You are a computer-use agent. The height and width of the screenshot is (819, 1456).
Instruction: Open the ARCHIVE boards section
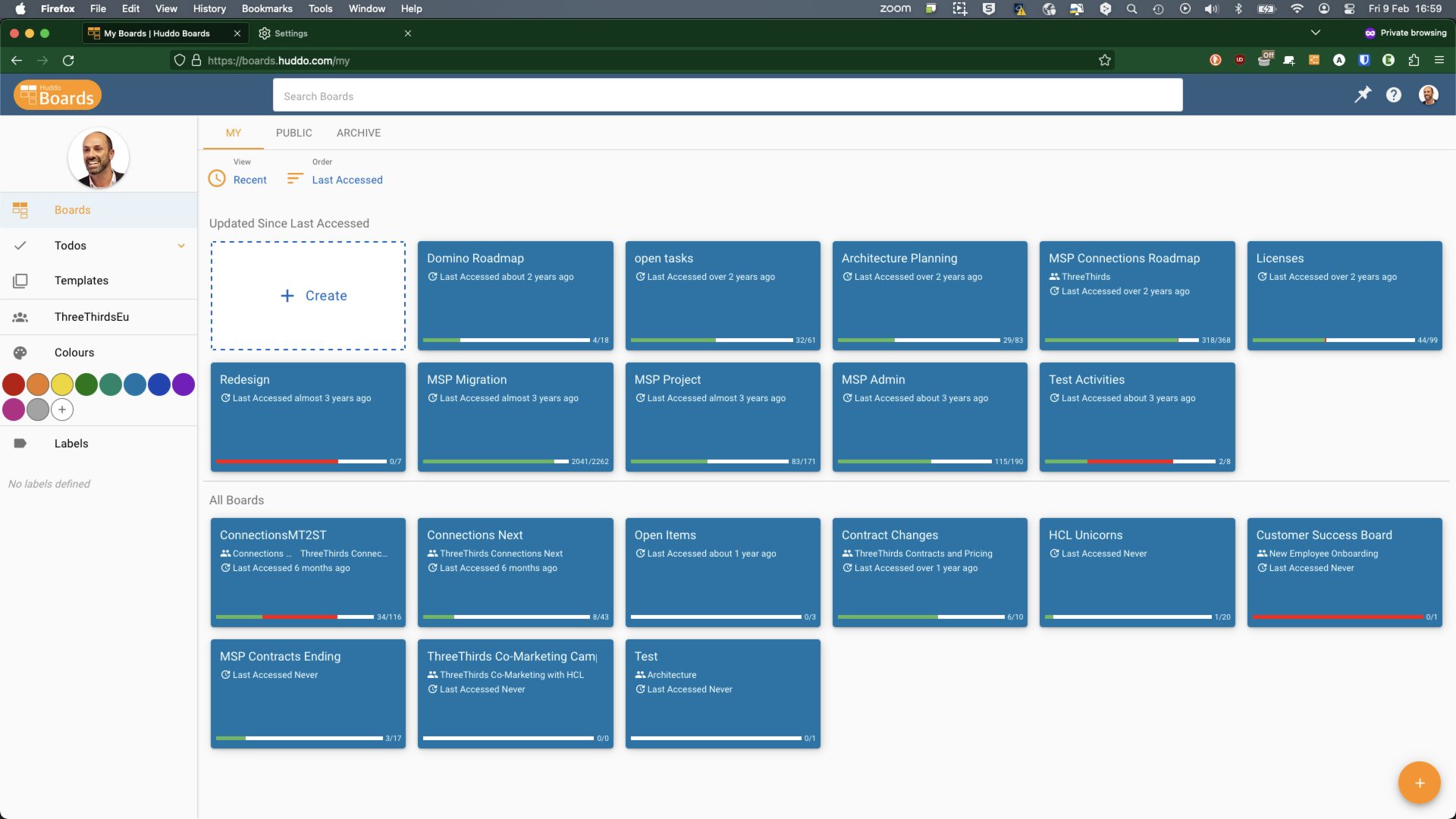(x=359, y=132)
